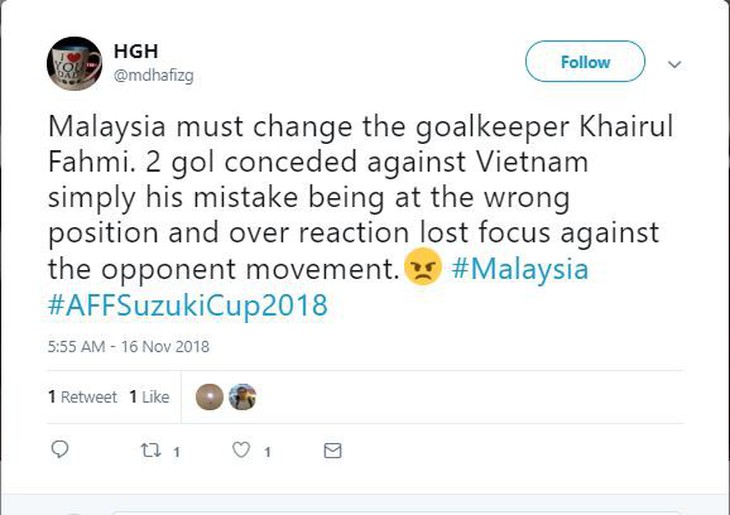Viewport: 730px width, 515px height.
Task: Open the #Malaysia hashtag
Action: pos(520,270)
